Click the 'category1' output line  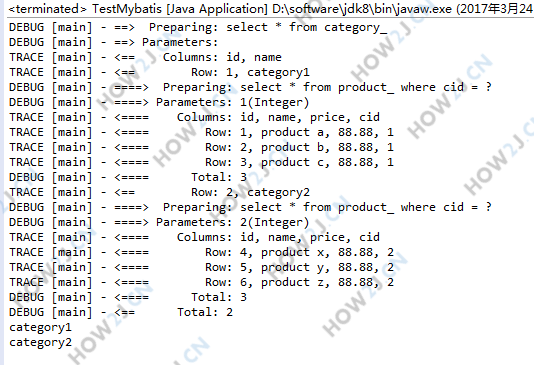[x=41, y=328]
